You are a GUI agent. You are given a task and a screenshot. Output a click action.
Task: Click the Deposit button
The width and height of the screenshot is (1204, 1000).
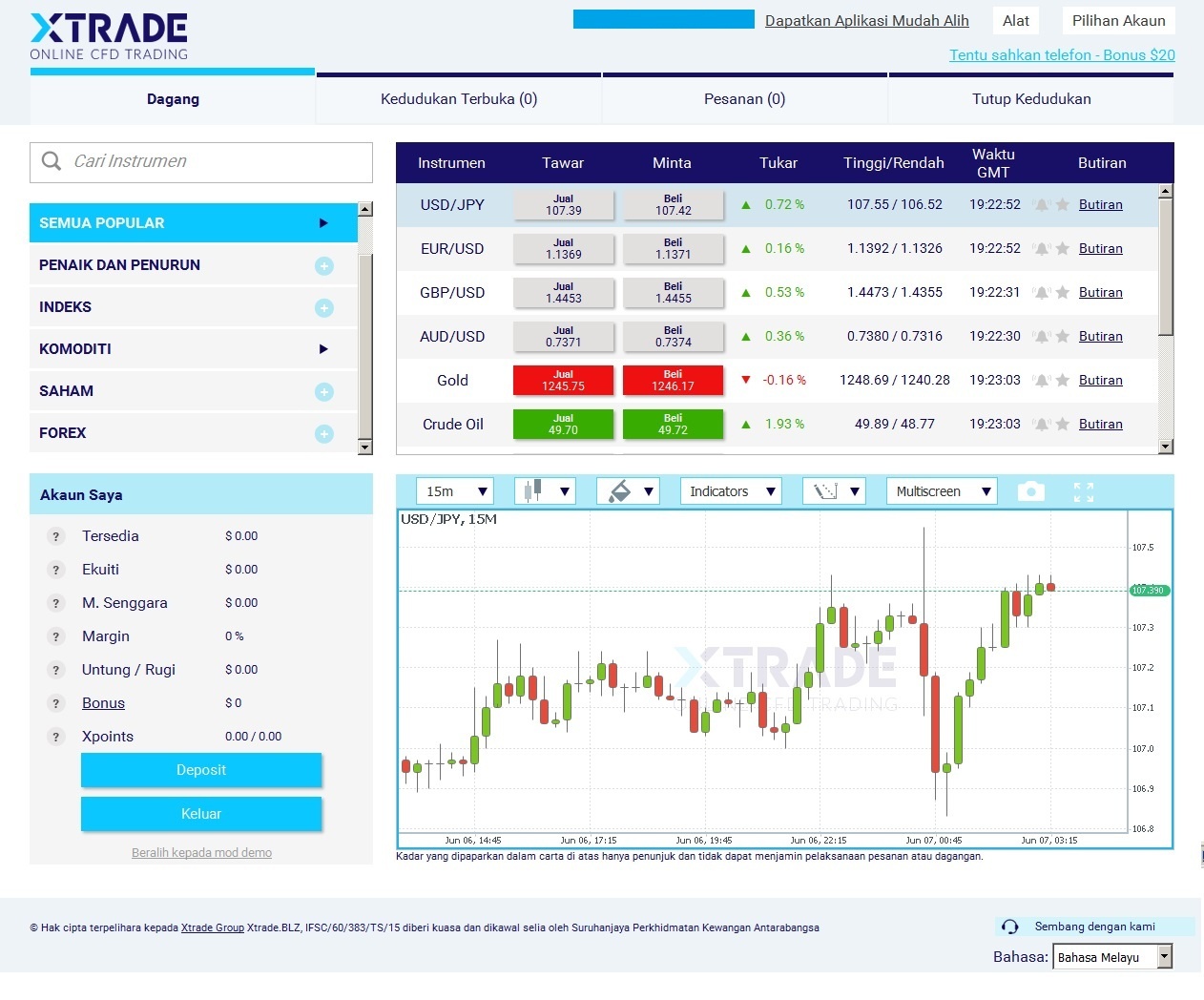[x=201, y=770]
